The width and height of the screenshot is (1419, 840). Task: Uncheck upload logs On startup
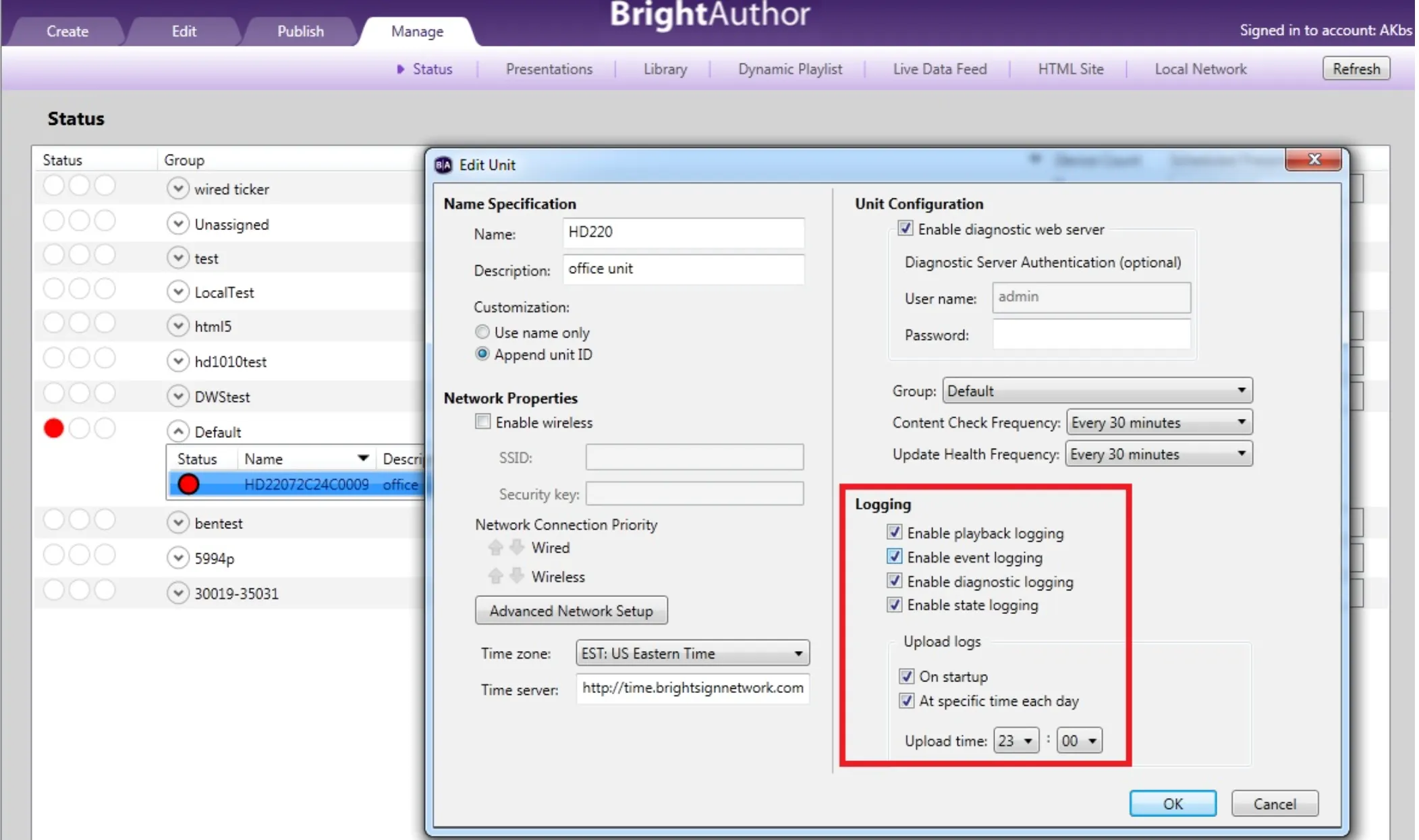click(906, 676)
